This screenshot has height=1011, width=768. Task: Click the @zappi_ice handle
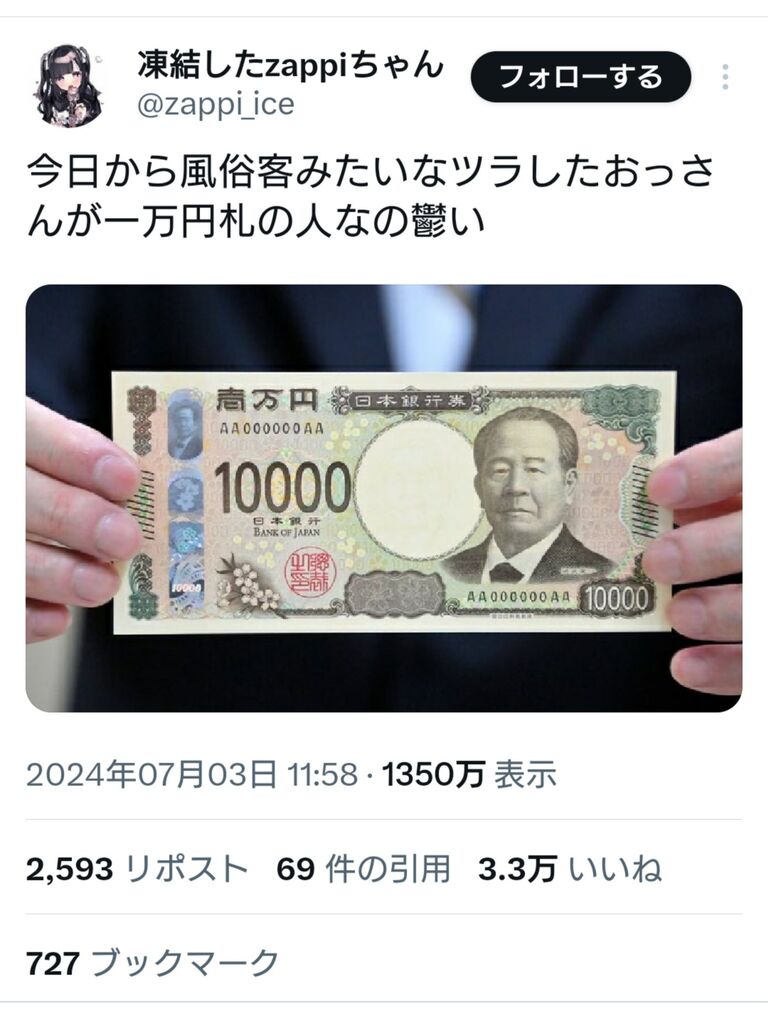tap(216, 104)
